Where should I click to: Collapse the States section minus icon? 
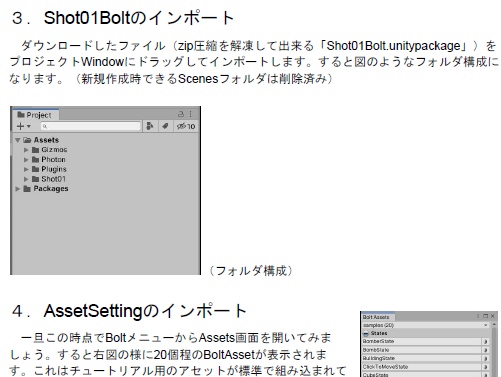click(366, 333)
